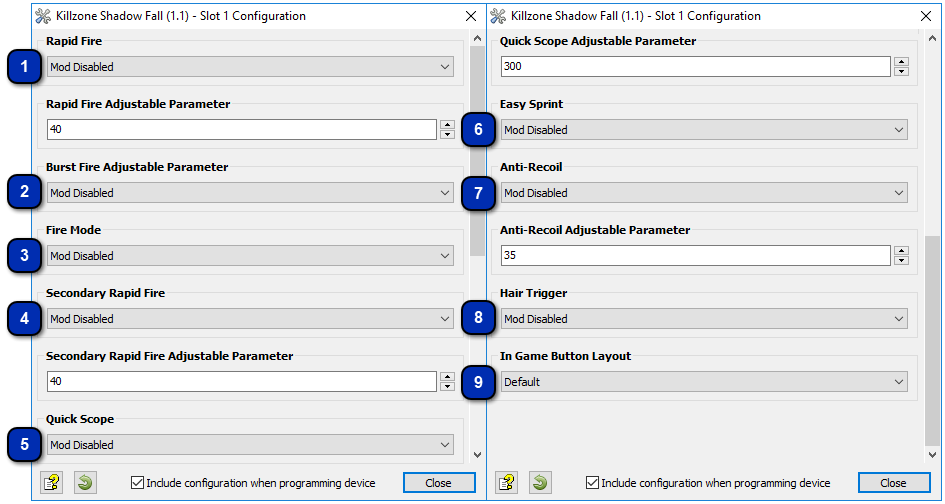The height and width of the screenshot is (504, 945).
Task: Decrease Rapid Fire Adjustable Parameter value
Action: point(447,134)
